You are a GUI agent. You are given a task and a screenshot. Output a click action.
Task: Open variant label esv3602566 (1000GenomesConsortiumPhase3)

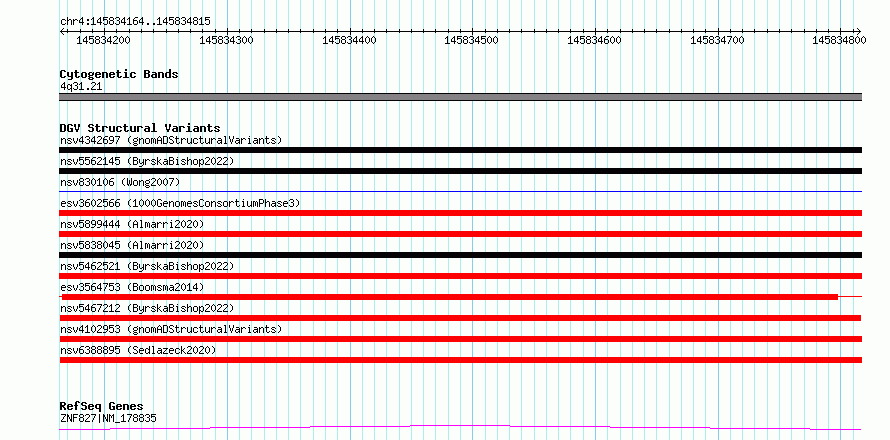tap(180, 203)
